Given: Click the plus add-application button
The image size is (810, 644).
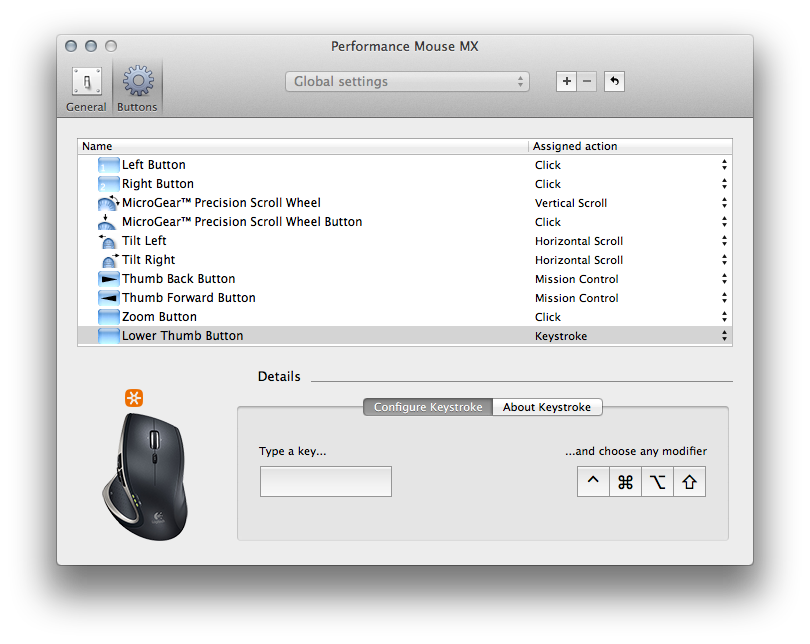Looking at the screenshot, I should click(567, 82).
